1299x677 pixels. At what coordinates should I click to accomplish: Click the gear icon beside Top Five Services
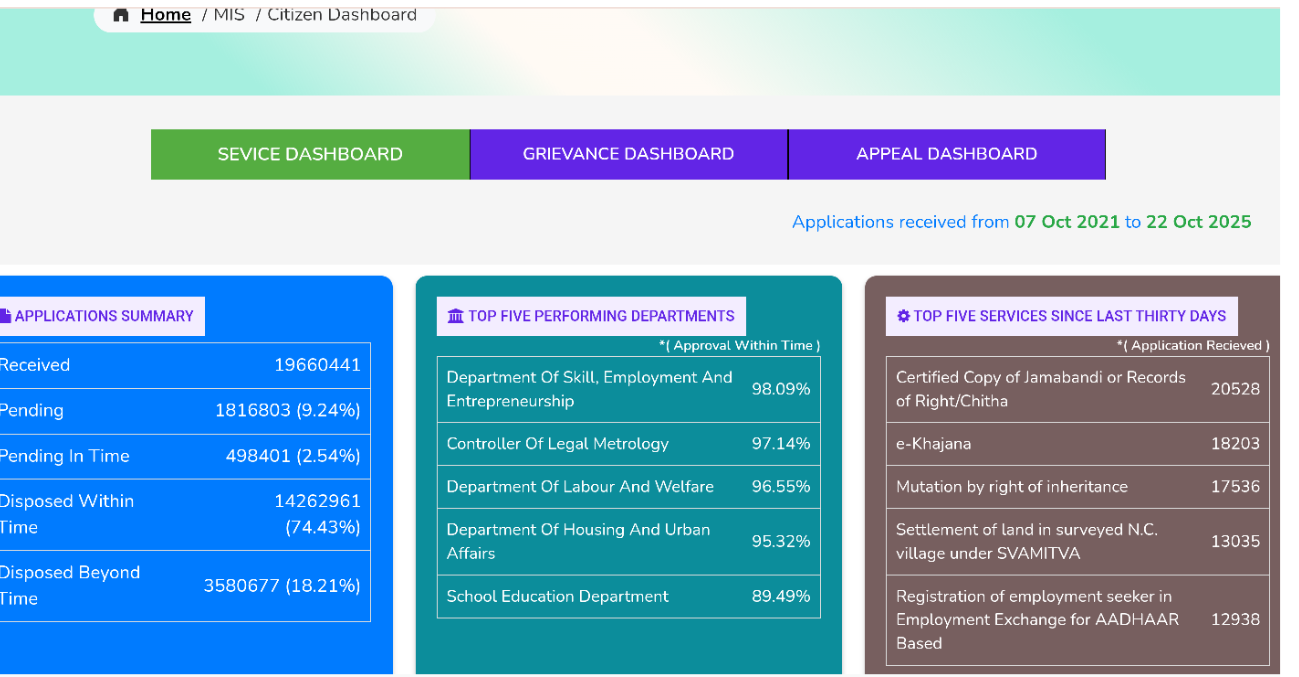[904, 316]
